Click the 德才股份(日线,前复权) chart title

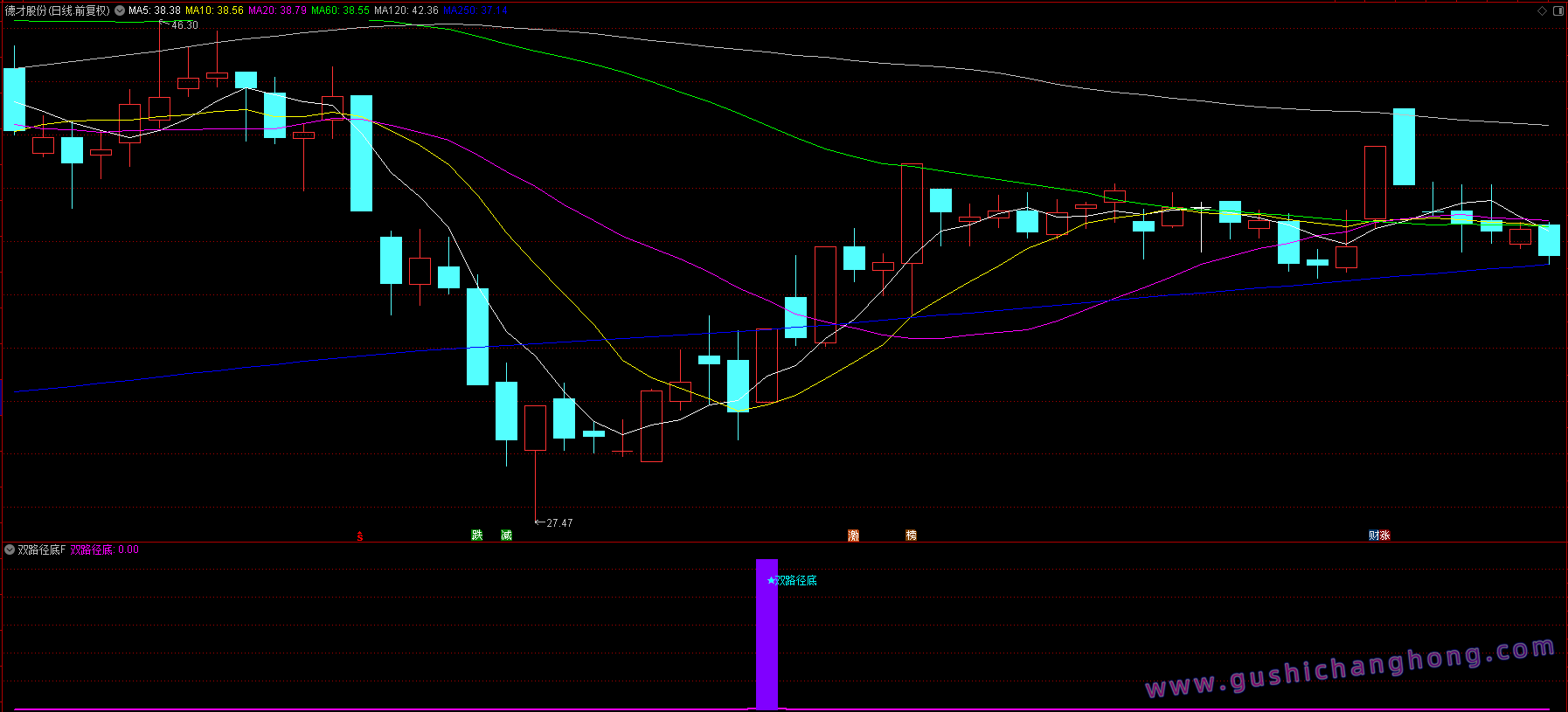[x=58, y=10]
